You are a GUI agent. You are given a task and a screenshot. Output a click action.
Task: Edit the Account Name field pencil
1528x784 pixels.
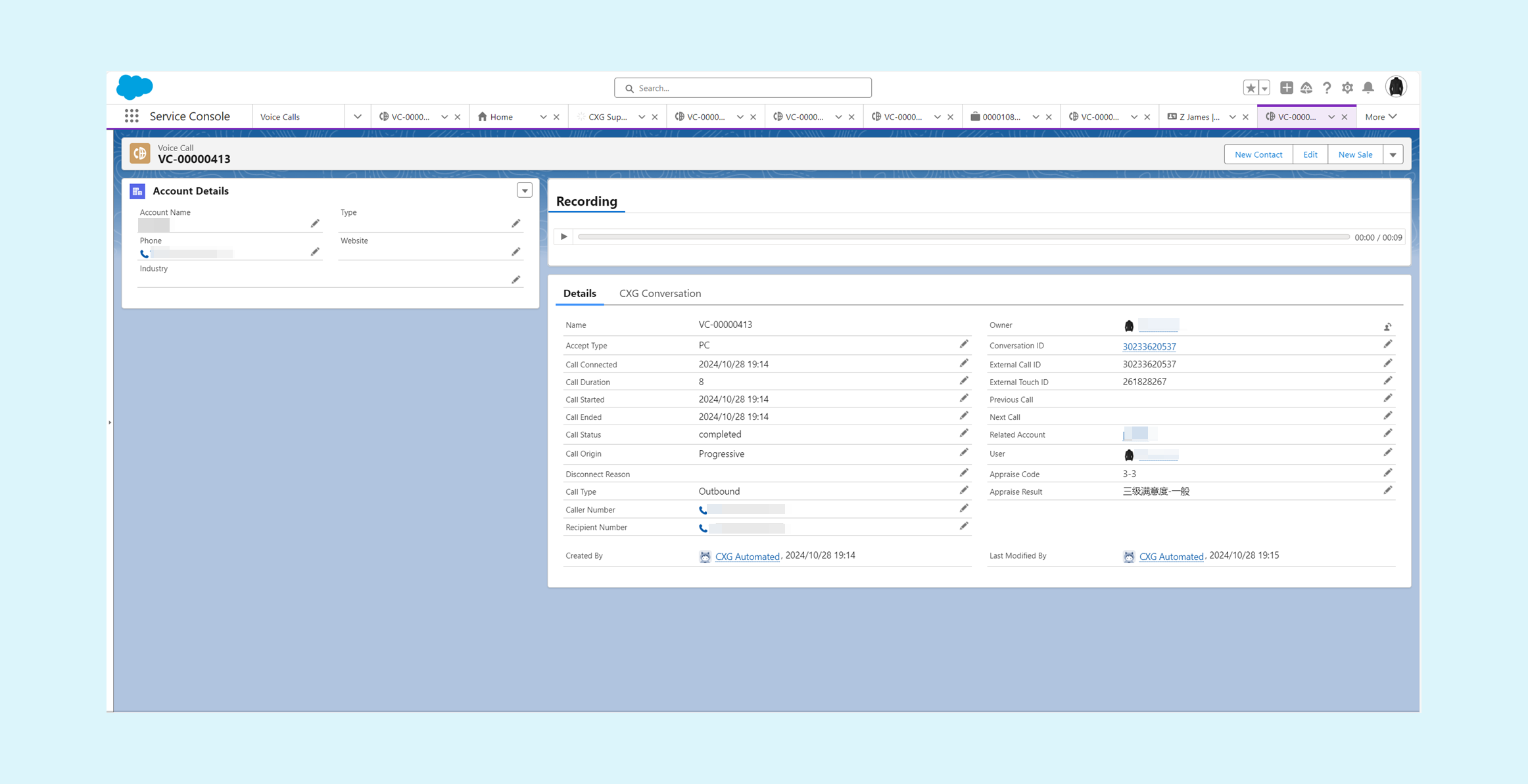pyautogui.click(x=315, y=223)
